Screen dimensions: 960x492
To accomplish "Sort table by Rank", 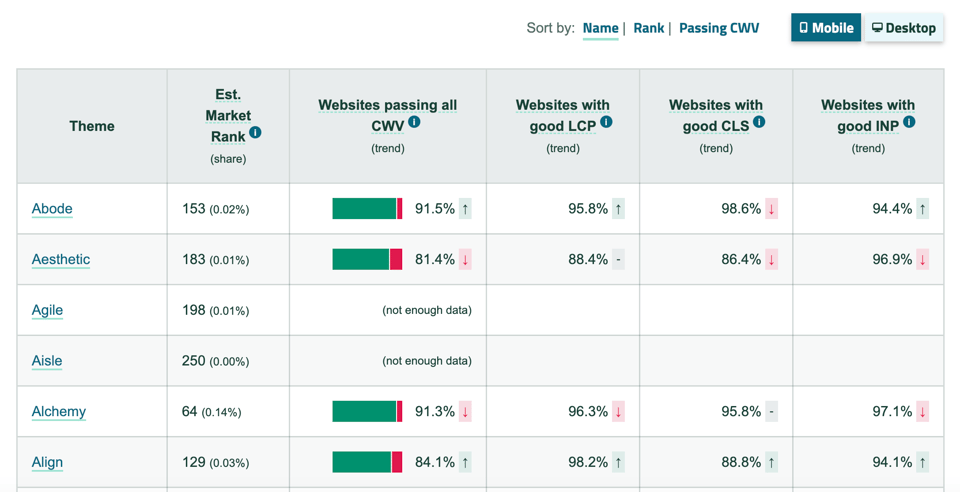I will 648,28.
